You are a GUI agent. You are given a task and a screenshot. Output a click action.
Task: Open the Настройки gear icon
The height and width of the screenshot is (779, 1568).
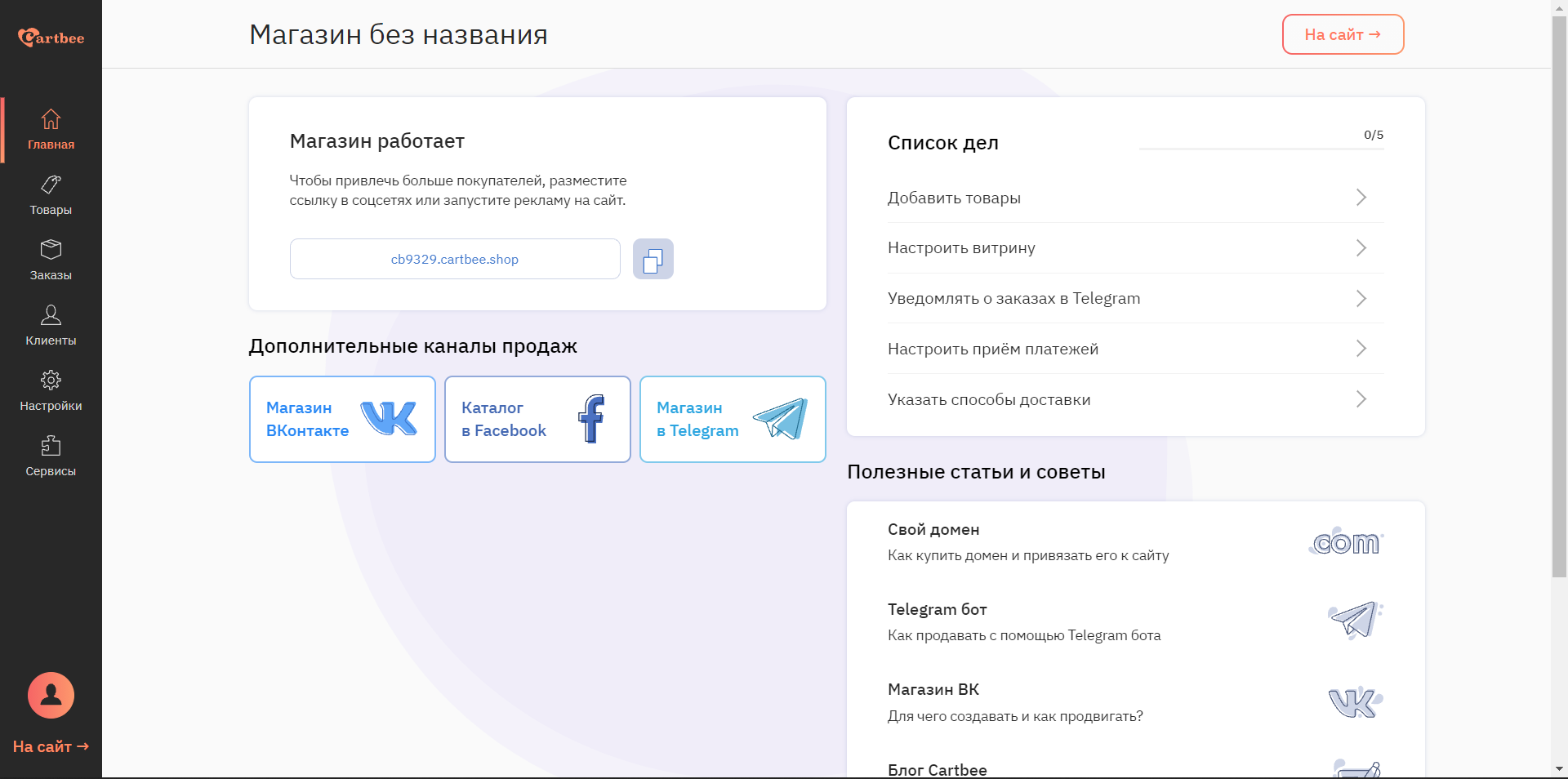(51, 380)
